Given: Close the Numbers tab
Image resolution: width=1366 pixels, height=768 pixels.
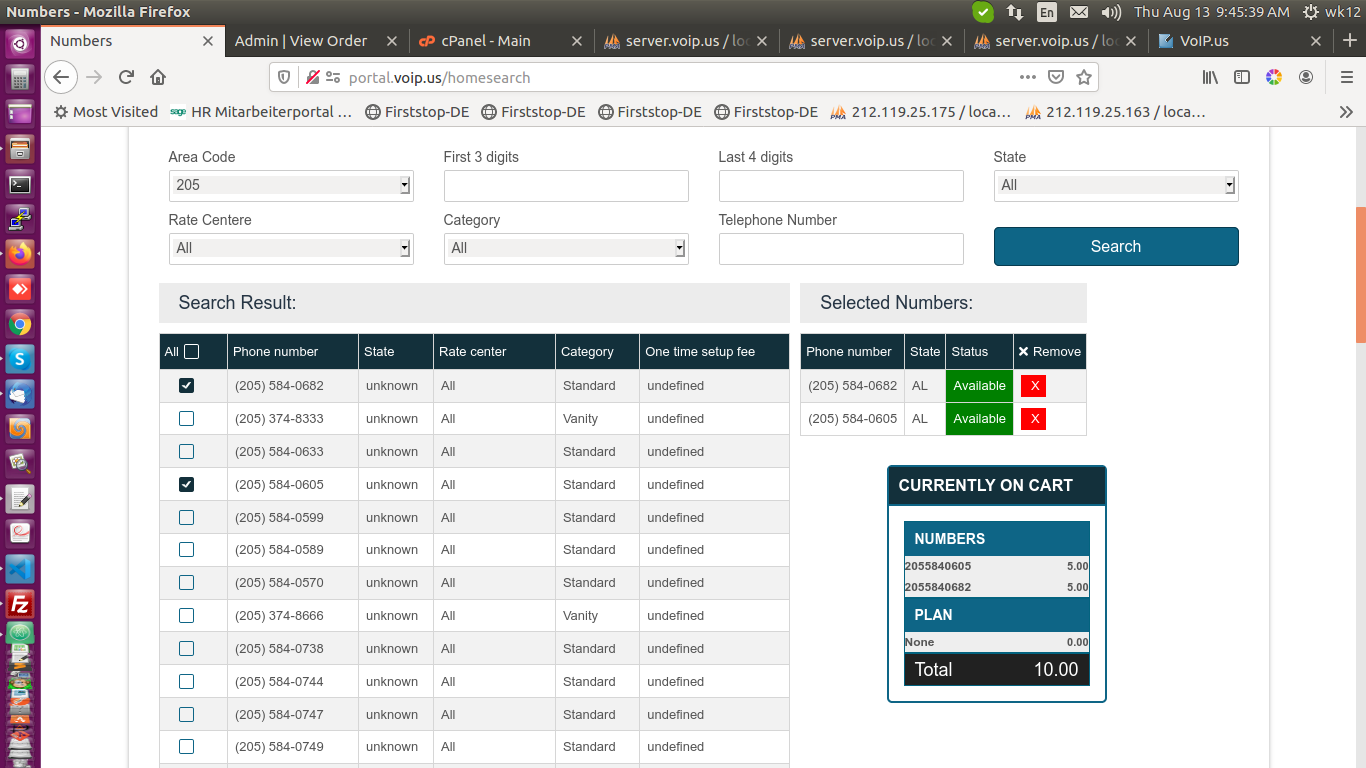Looking at the screenshot, I should tap(208, 41).
